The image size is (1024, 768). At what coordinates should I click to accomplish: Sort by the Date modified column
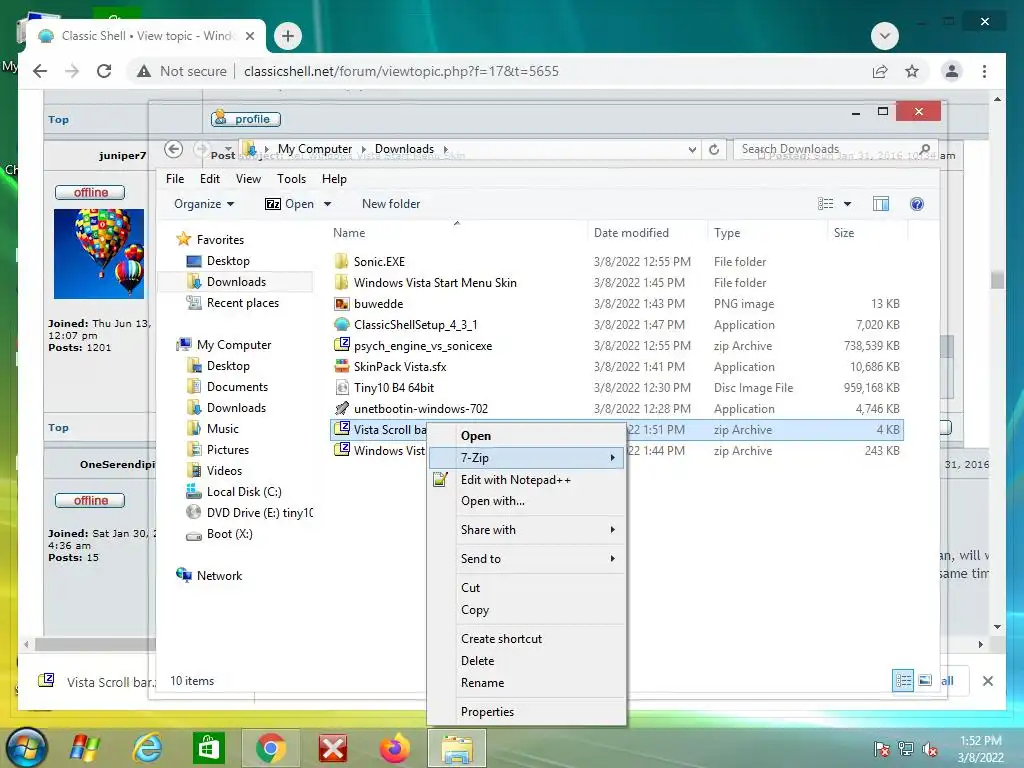tap(647, 232)
